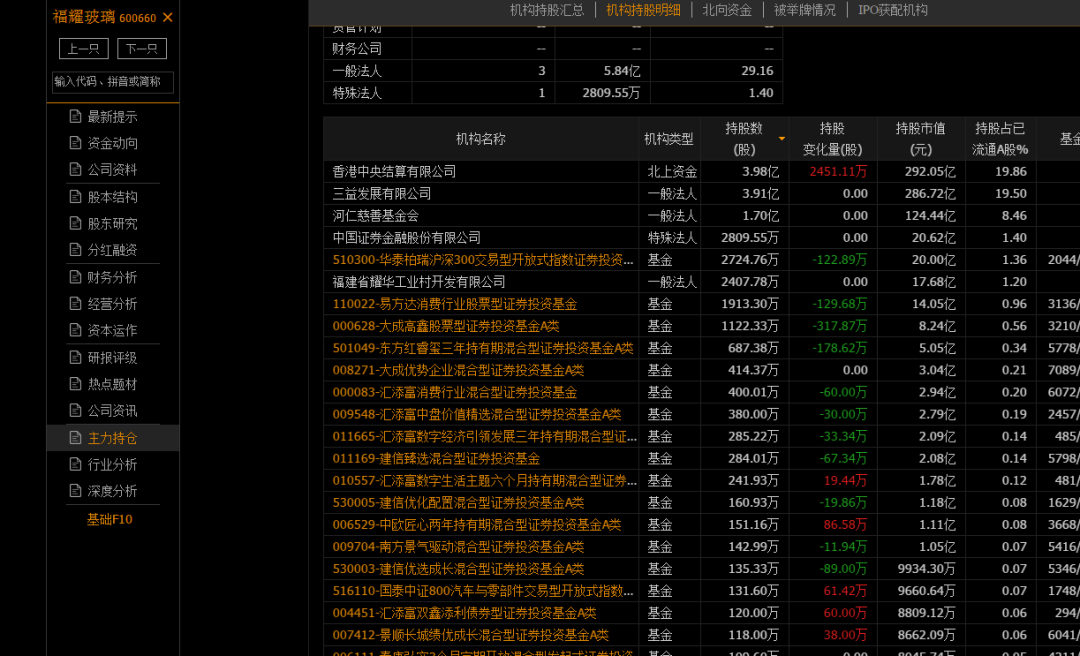Click 特殊法人 row in summary table
This screenshot has width=1080, height=656.
click(x=552, y=93)
